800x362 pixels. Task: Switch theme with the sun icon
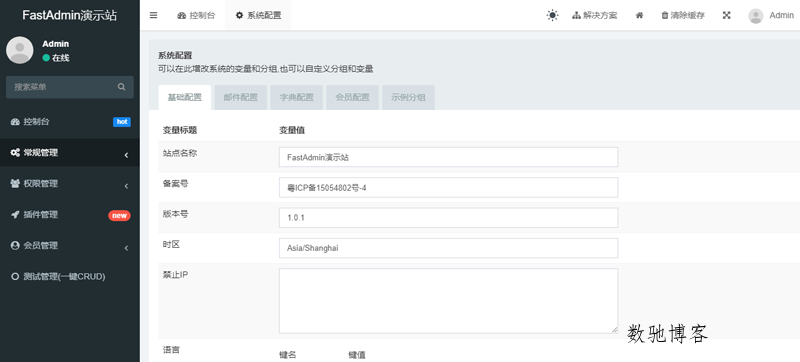(x=552, y=15)
